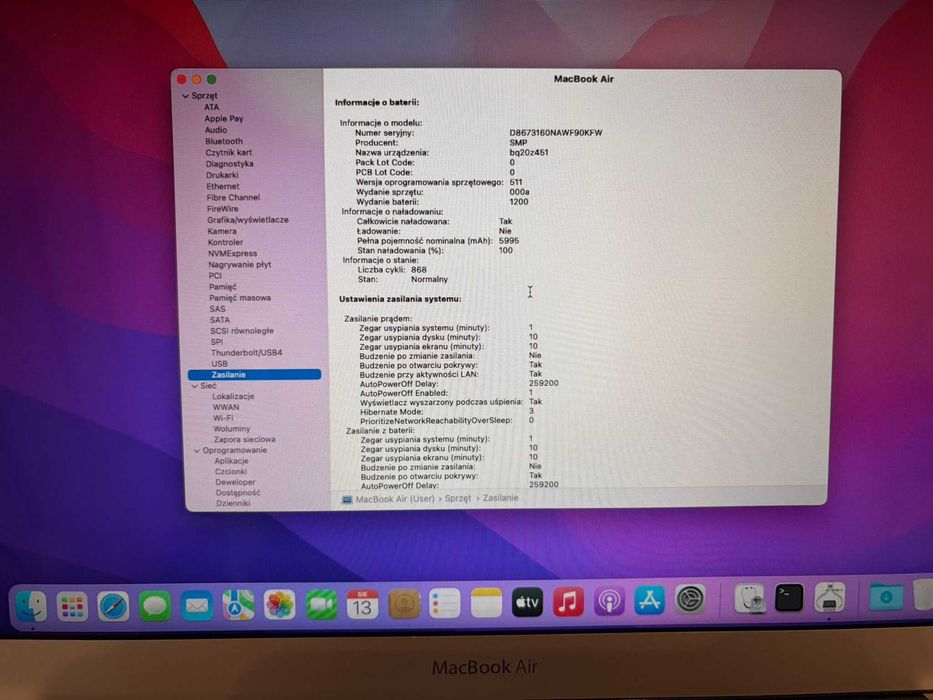Click full capacity value 5995
This screenshot has width=933, height=700.
[x=509, y=240]
